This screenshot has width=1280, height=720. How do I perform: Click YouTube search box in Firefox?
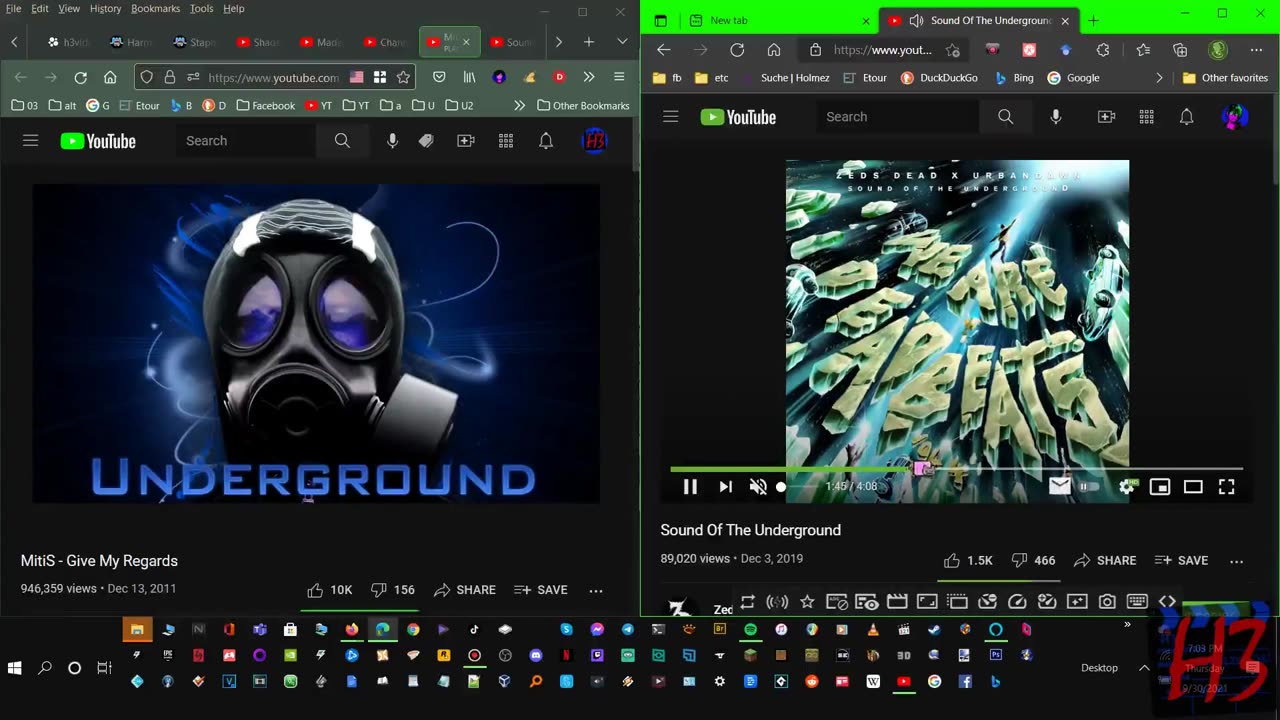click(247, 141)
